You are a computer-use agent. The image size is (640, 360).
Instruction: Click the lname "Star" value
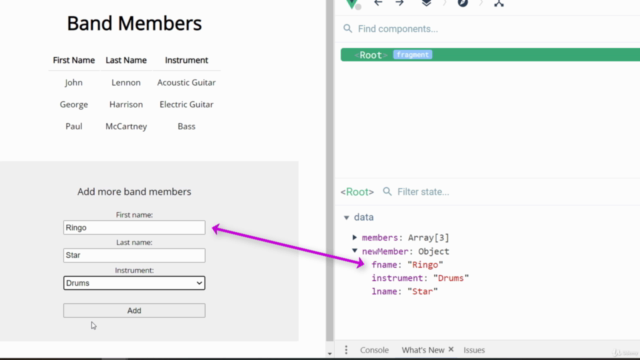tap(422, 291)
